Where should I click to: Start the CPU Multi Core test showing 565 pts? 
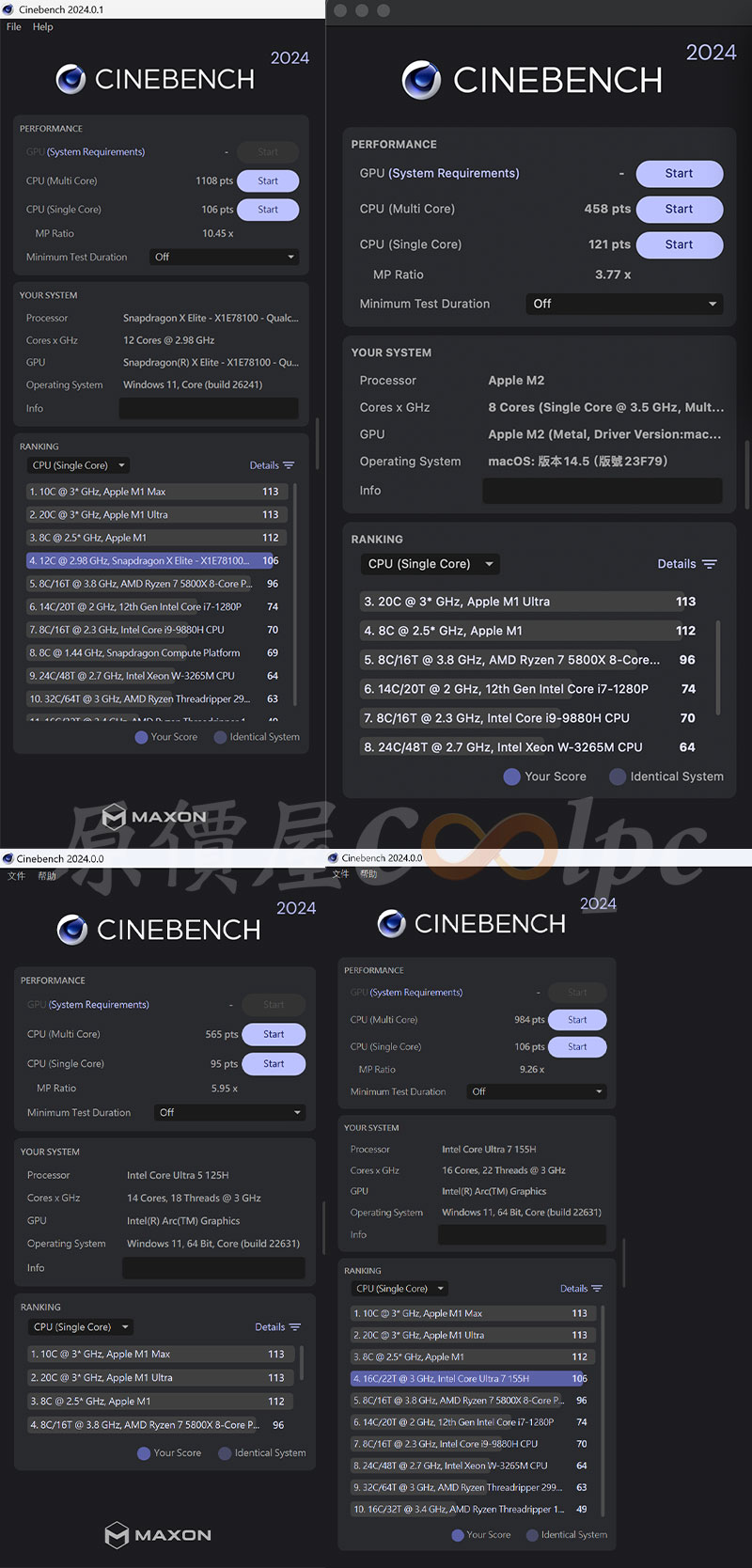click(x=274, y=1034)
